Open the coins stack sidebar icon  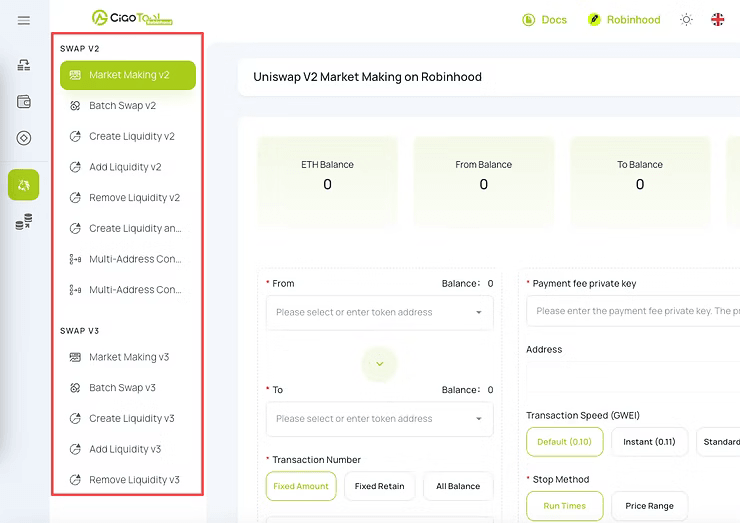[x=24, y=221]
